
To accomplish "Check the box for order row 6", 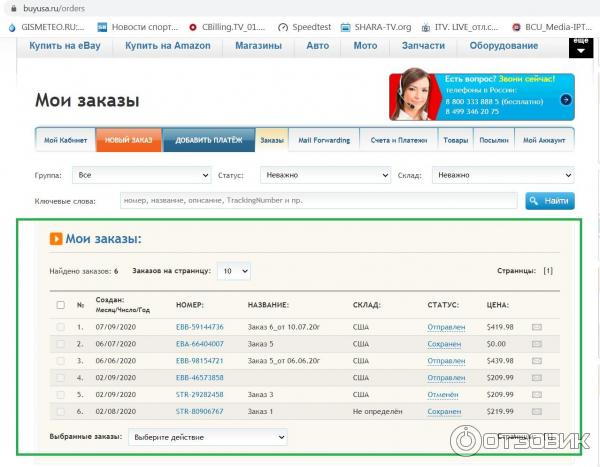I will (61, 412).
